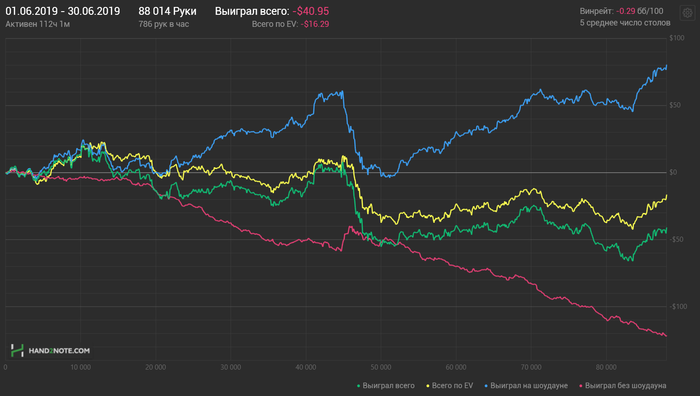The width and height of the screenshot is (700, 396).
Task: Select the date range 01.06.2019 - 30.06.2019
Action: click(62, 11)
